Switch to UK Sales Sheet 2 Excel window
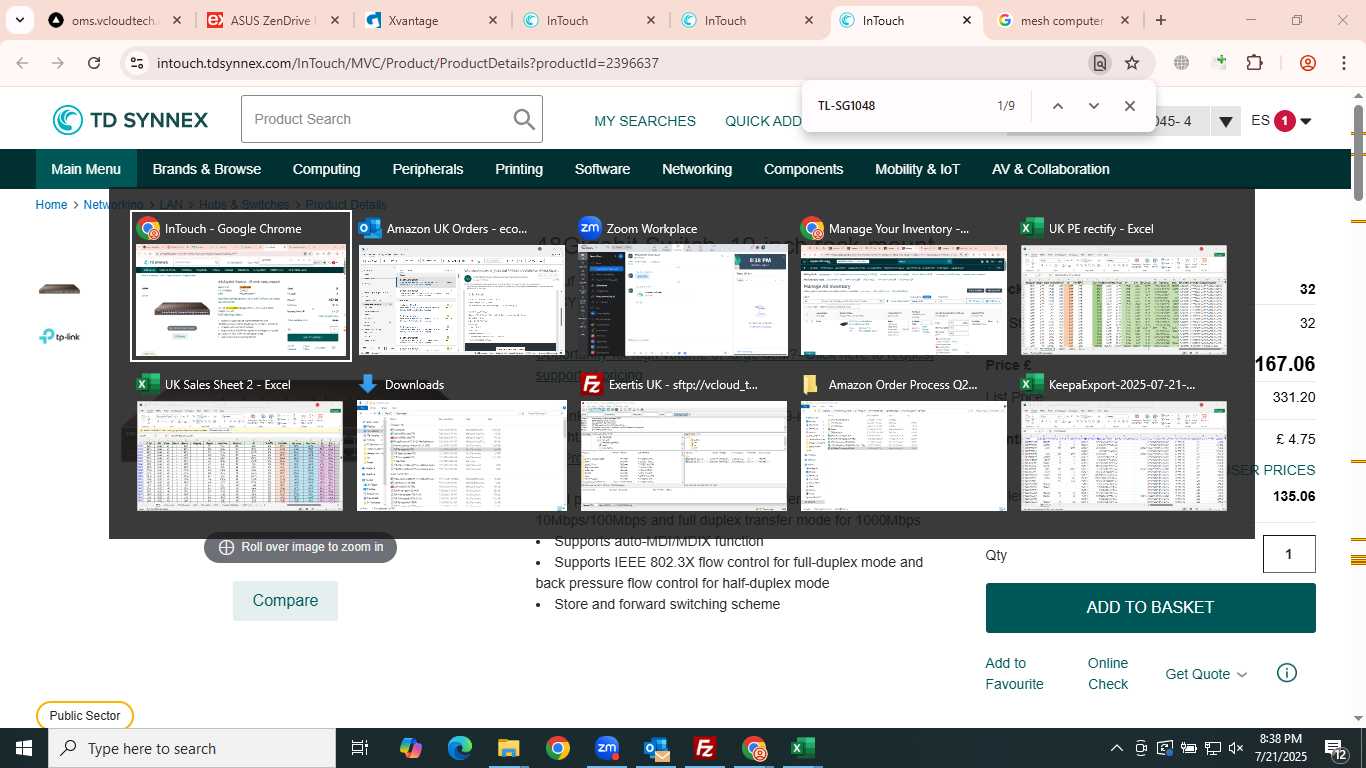The width and height of the screenshot is (1366, 768). [240, 442]
